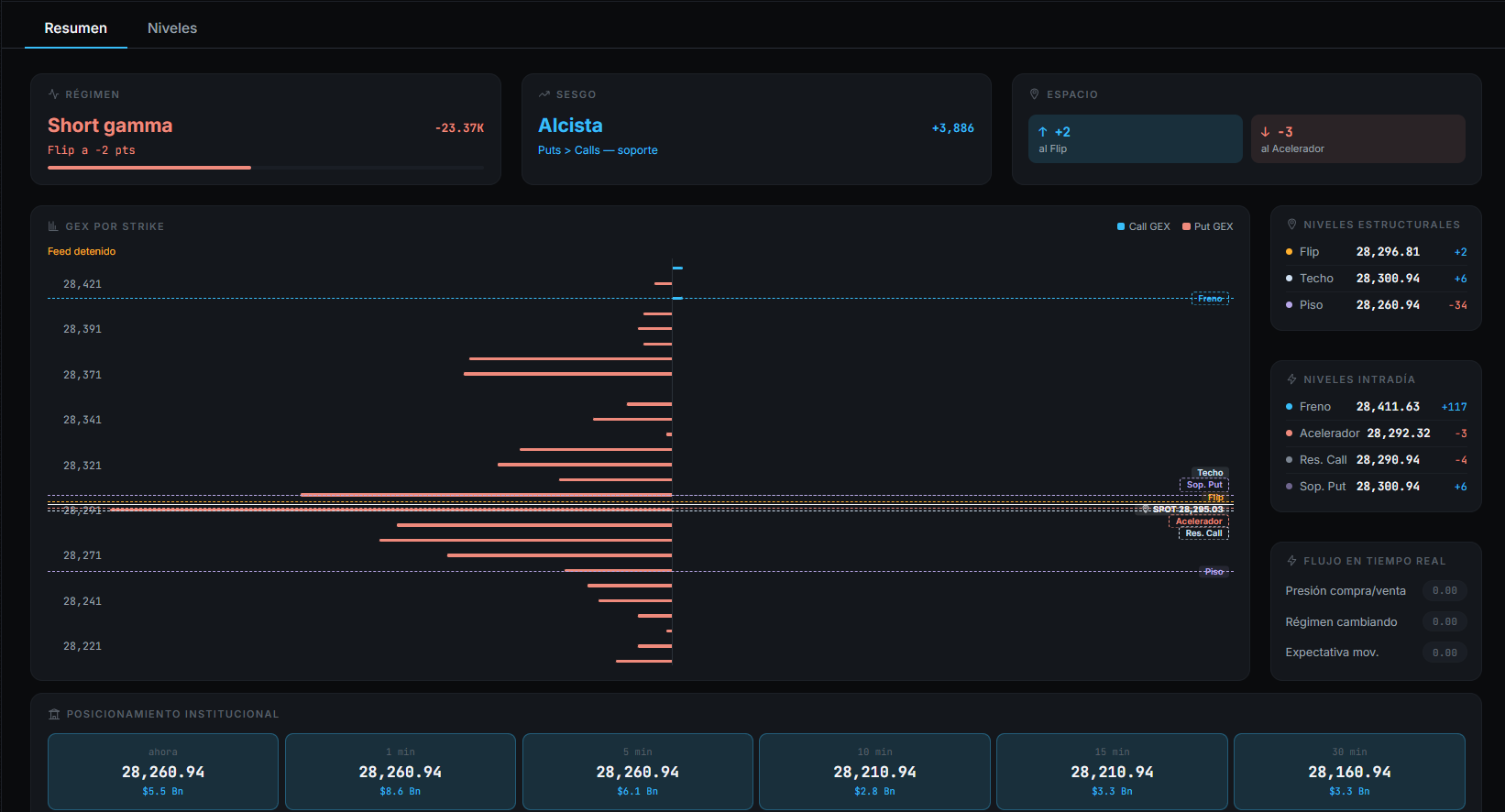The width and height of the screenshot is (1505, 812).
Task: Select the Flip 28,296.81 row
Action: coord(1376,252)
